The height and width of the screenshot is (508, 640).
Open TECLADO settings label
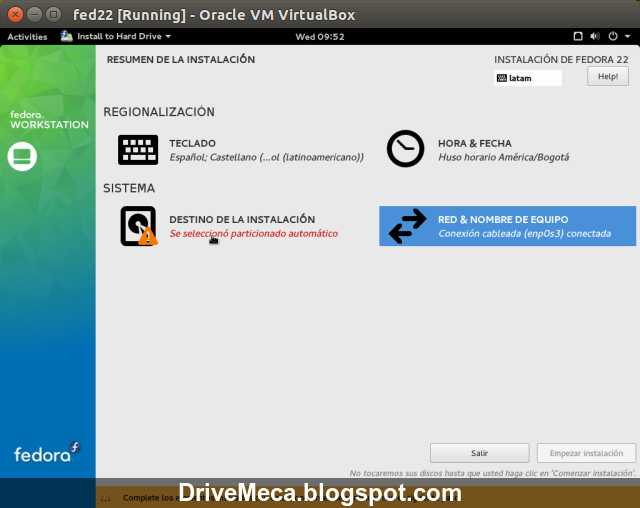coord(193,143)
